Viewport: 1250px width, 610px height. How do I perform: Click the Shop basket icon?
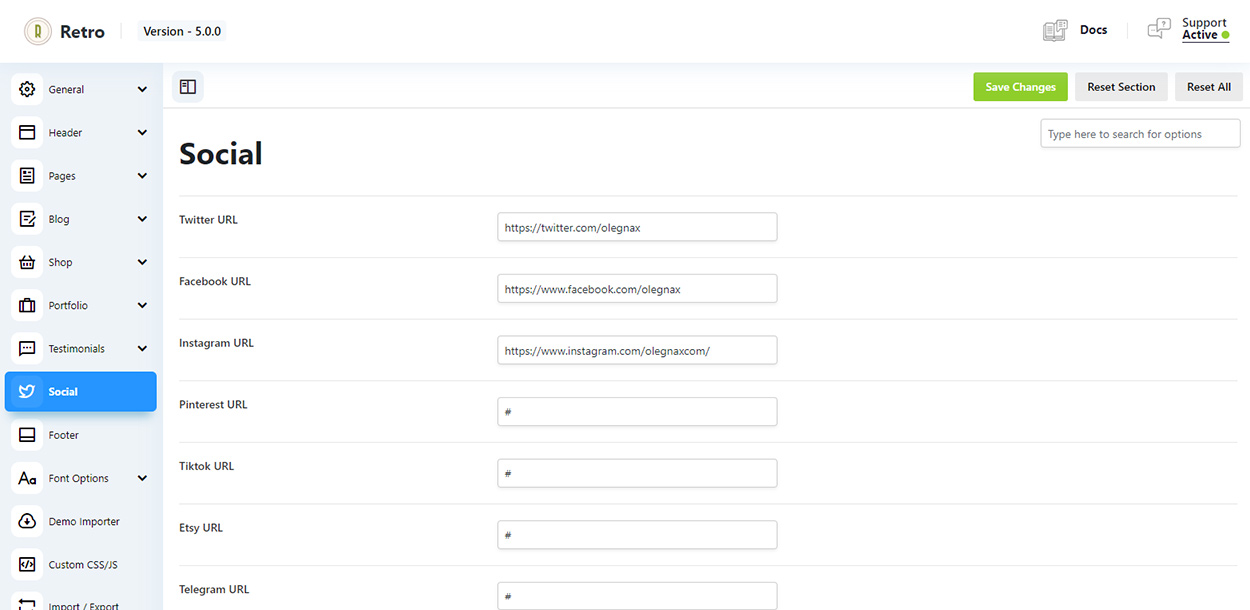point(27,262)
